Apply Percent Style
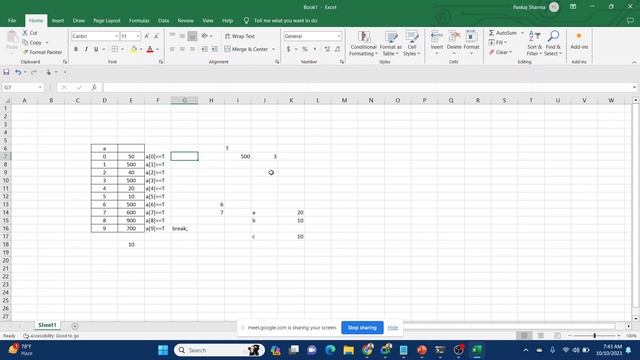Screen dimensions: 640x360 pos(304,49)
